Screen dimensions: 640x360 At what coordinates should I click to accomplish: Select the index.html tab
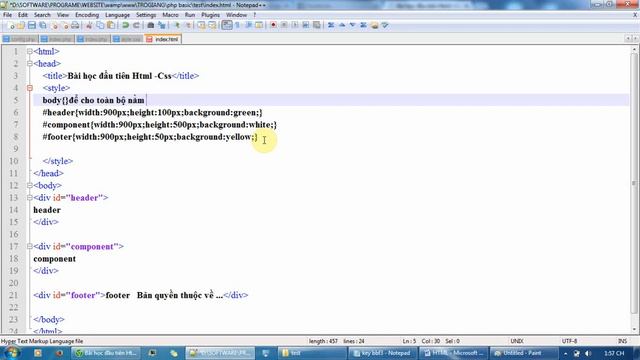(163, 39)
